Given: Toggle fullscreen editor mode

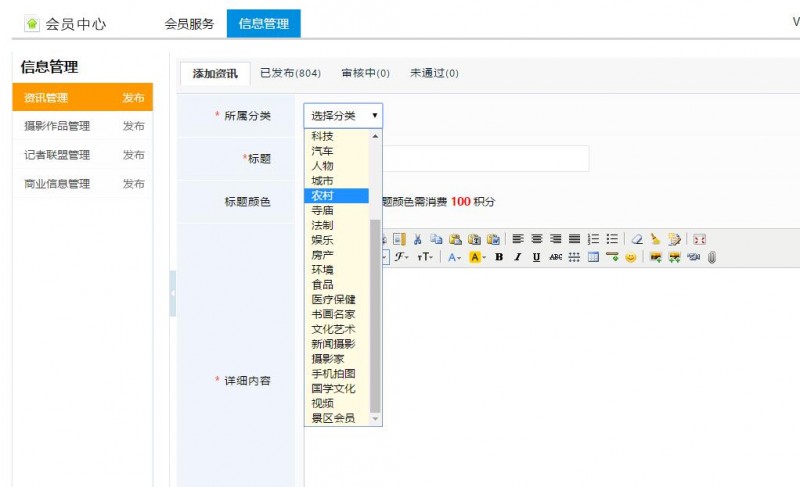Looking at the screenshot, I should tap(699, 239).
